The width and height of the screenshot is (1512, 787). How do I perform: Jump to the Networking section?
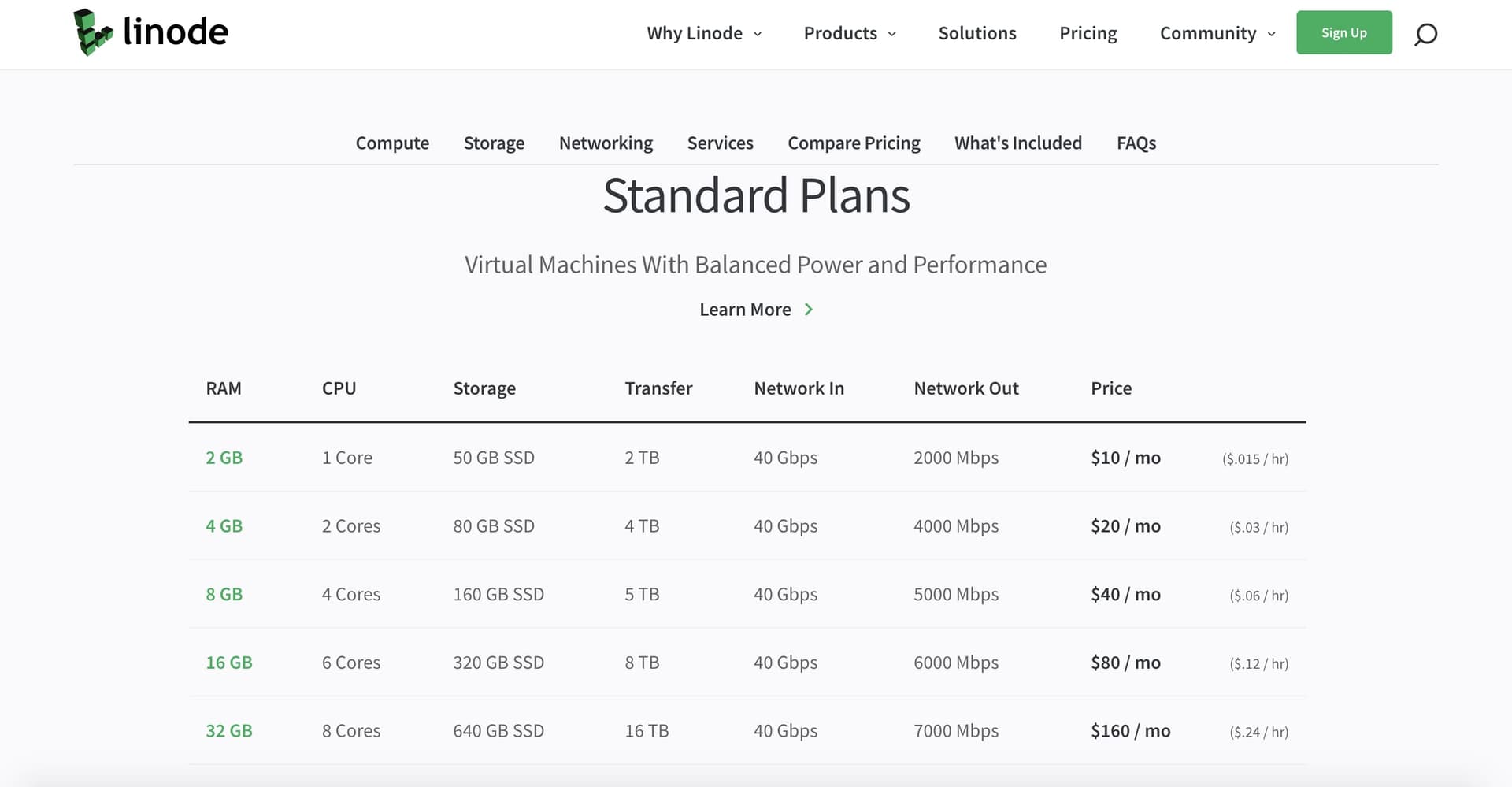(606, 143)
